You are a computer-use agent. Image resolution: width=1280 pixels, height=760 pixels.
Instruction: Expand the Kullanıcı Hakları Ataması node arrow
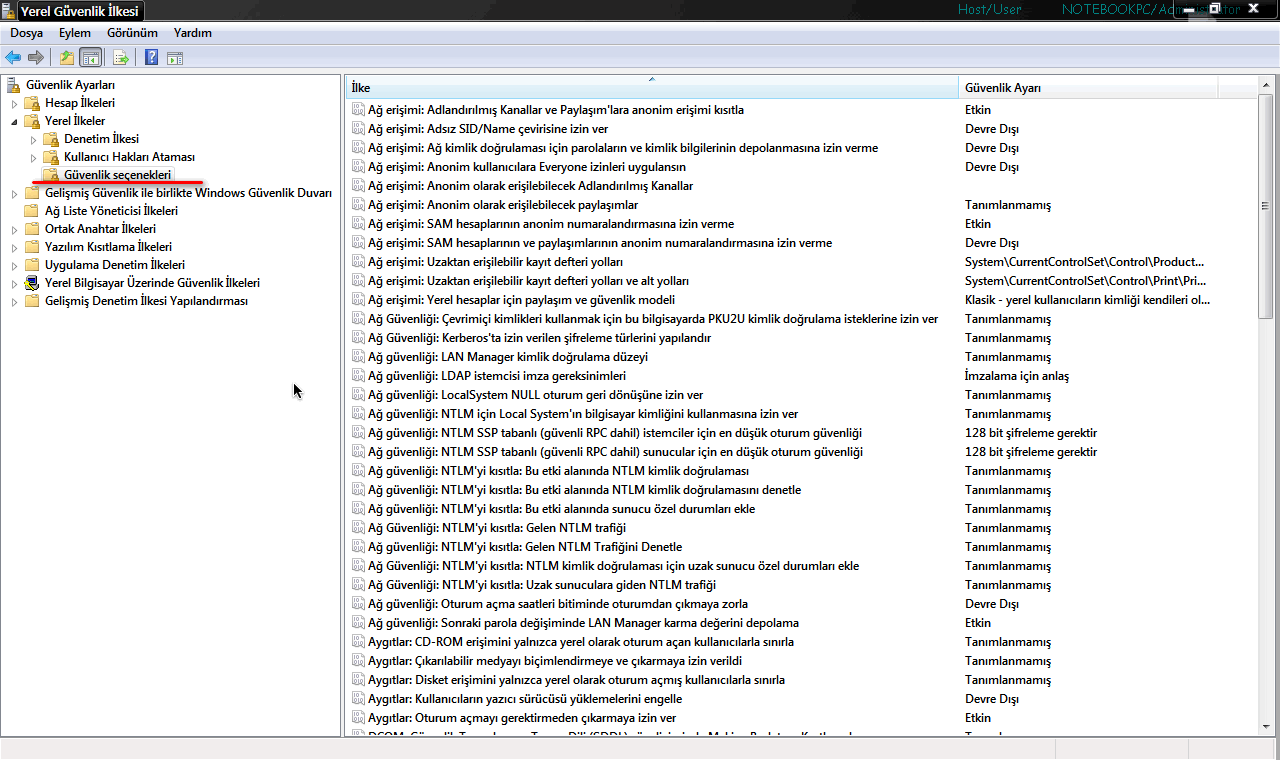(33, 157)
